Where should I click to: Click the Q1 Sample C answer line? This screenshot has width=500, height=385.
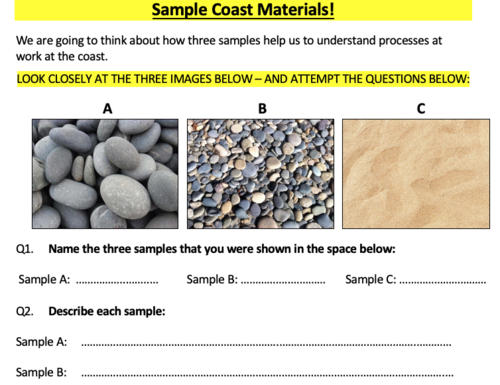coord(443,283)
